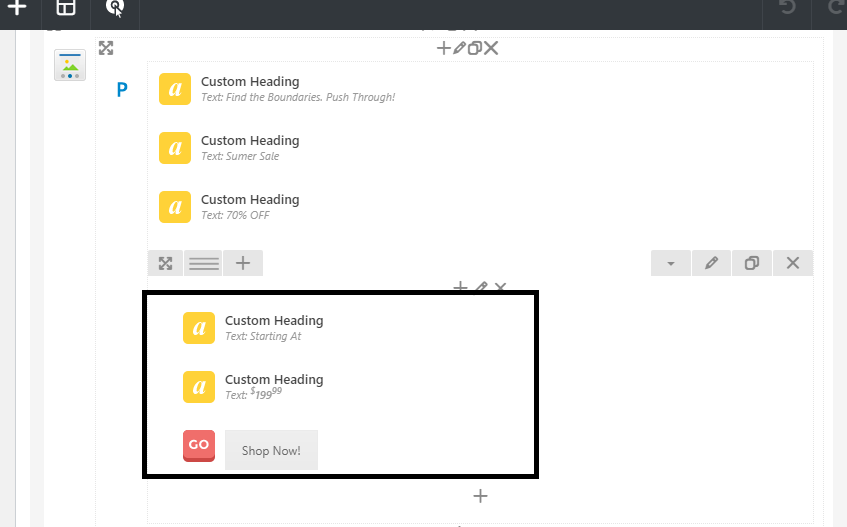Clone inner row with copy button

coord(751,263)
